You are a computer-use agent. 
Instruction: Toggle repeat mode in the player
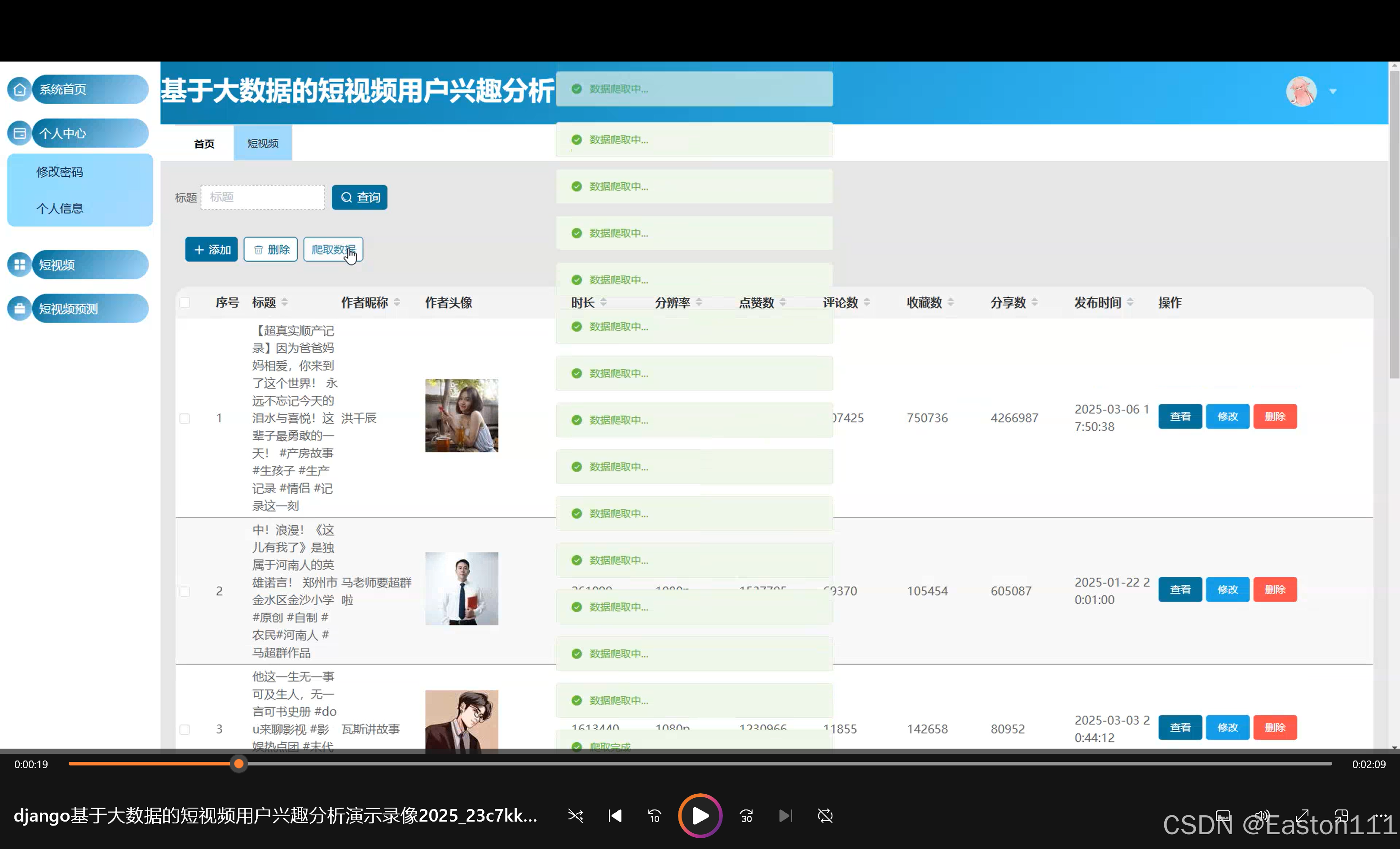pos(825,816)
